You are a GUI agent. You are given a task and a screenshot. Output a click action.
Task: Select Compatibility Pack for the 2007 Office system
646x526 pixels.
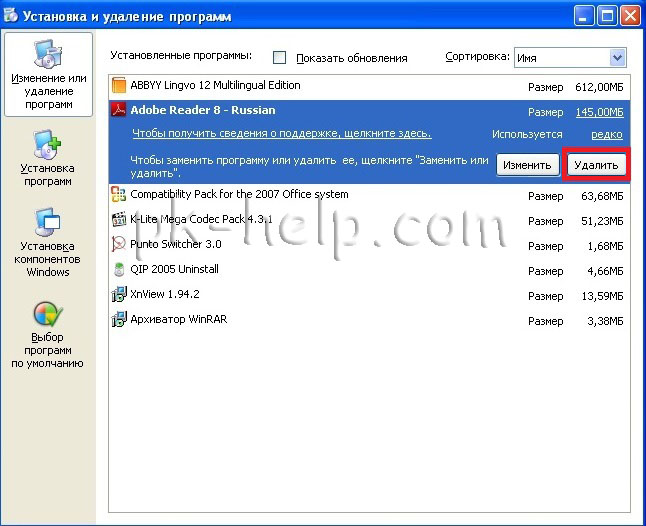(x=369, y=196)
